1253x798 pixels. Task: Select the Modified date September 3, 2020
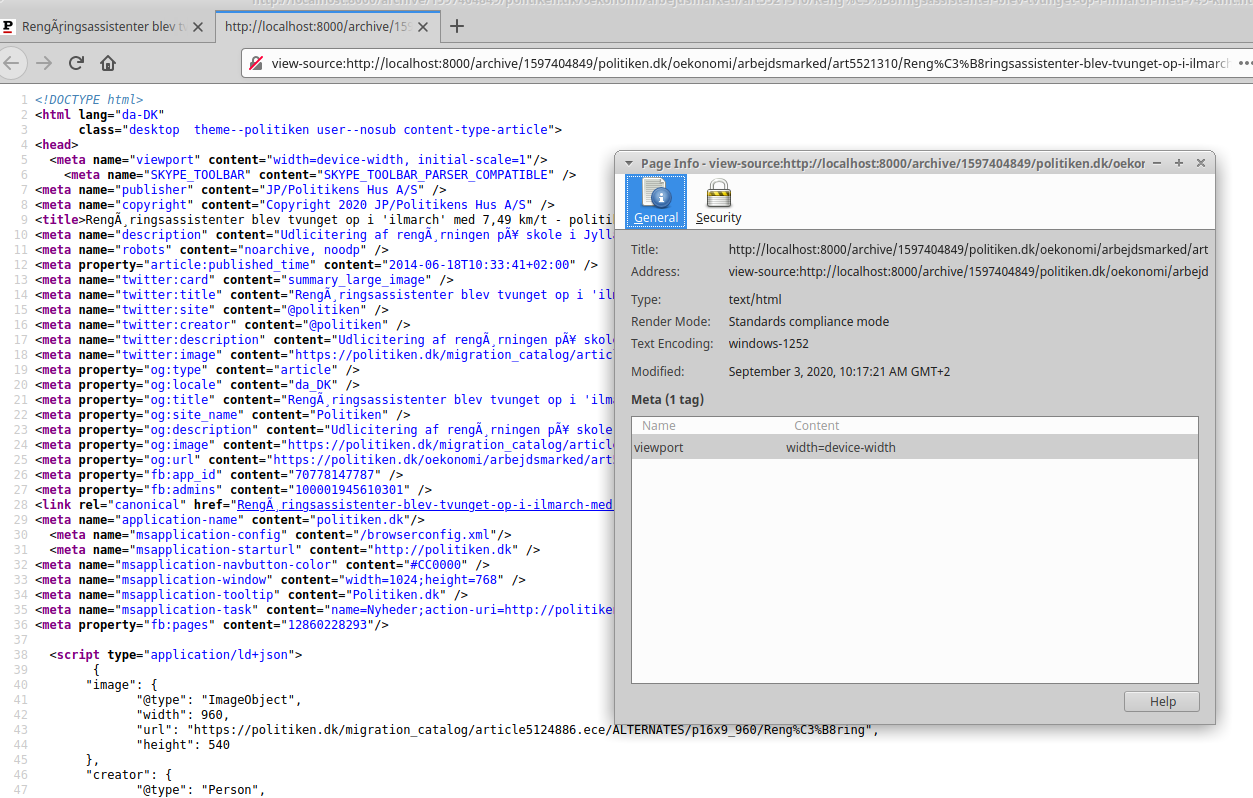tap(839, 371)
